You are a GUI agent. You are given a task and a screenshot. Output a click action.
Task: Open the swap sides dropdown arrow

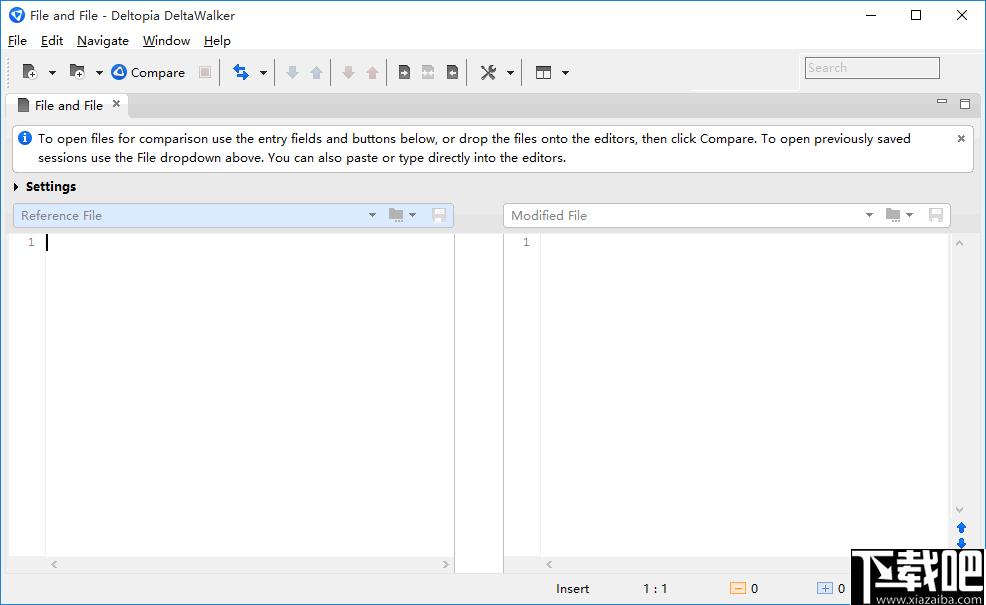coord(263,73)
